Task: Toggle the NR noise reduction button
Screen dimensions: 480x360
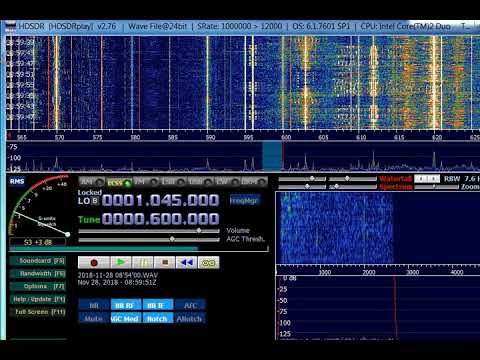Action: pyautogui.click(x=94, y=305)
